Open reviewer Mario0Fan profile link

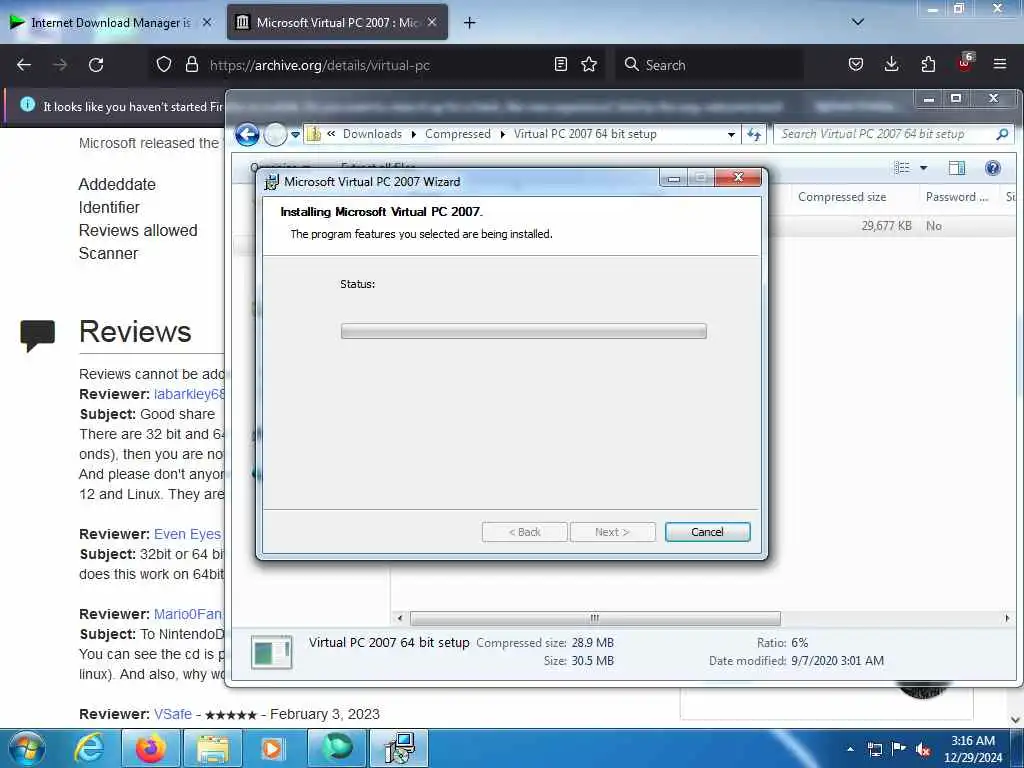click(188, 614)
